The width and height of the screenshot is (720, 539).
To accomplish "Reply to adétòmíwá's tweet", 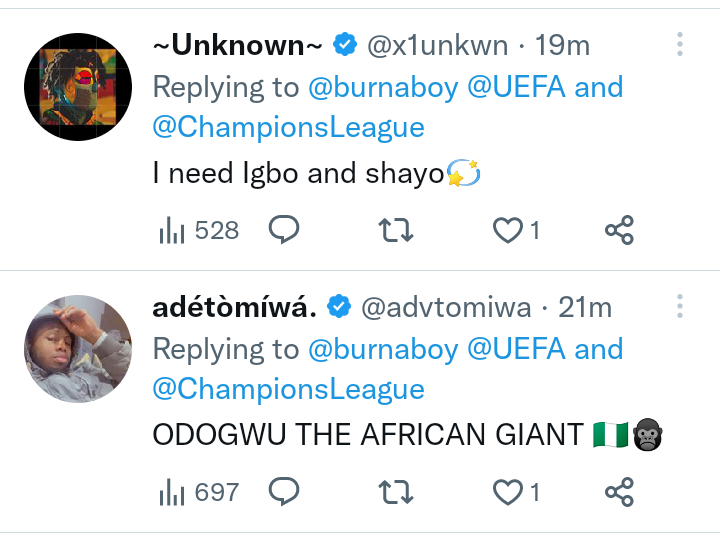I will pyautogui.click(x=285, y=492).
